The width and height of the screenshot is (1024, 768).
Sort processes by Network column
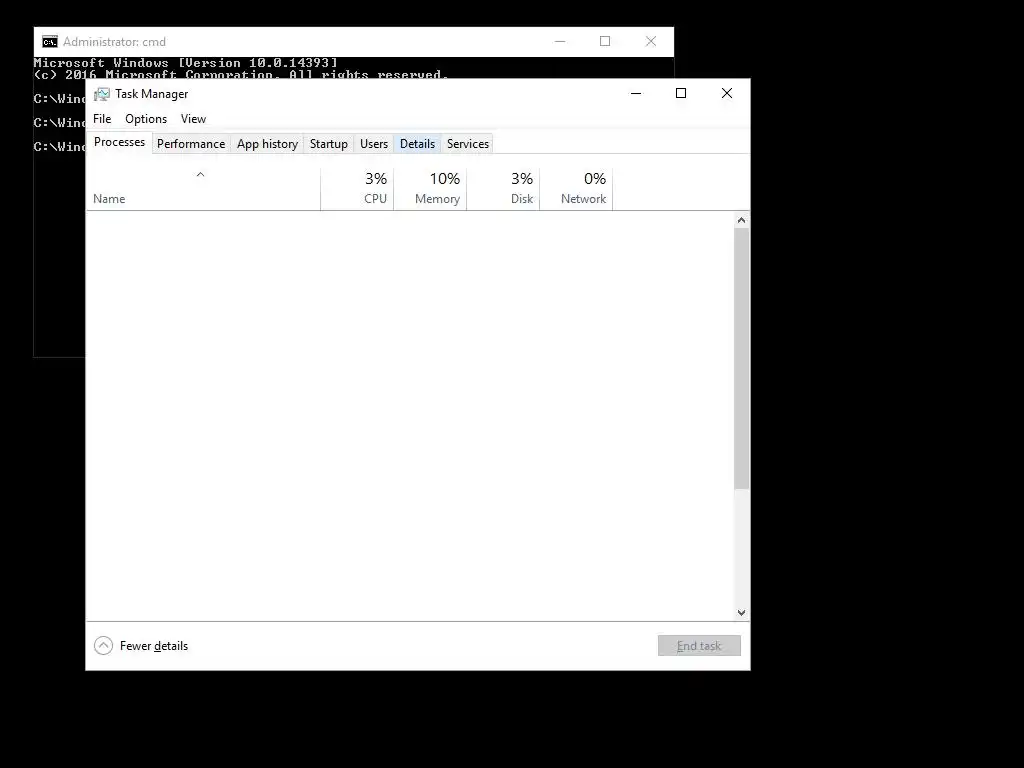pyautogui.click(x=577, y=189)
